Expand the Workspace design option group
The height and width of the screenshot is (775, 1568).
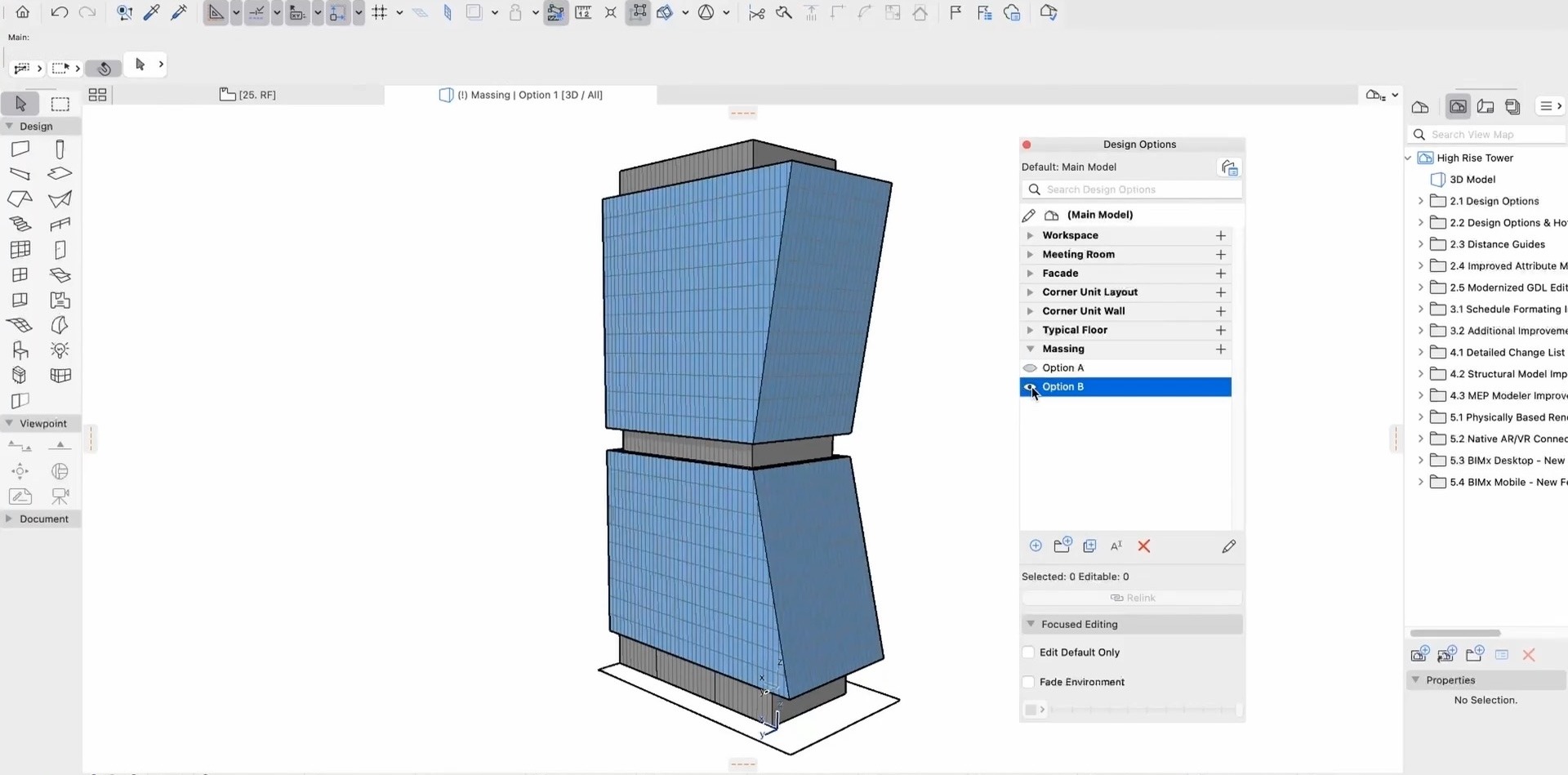pyautogui.click(x=1030, y=235)
